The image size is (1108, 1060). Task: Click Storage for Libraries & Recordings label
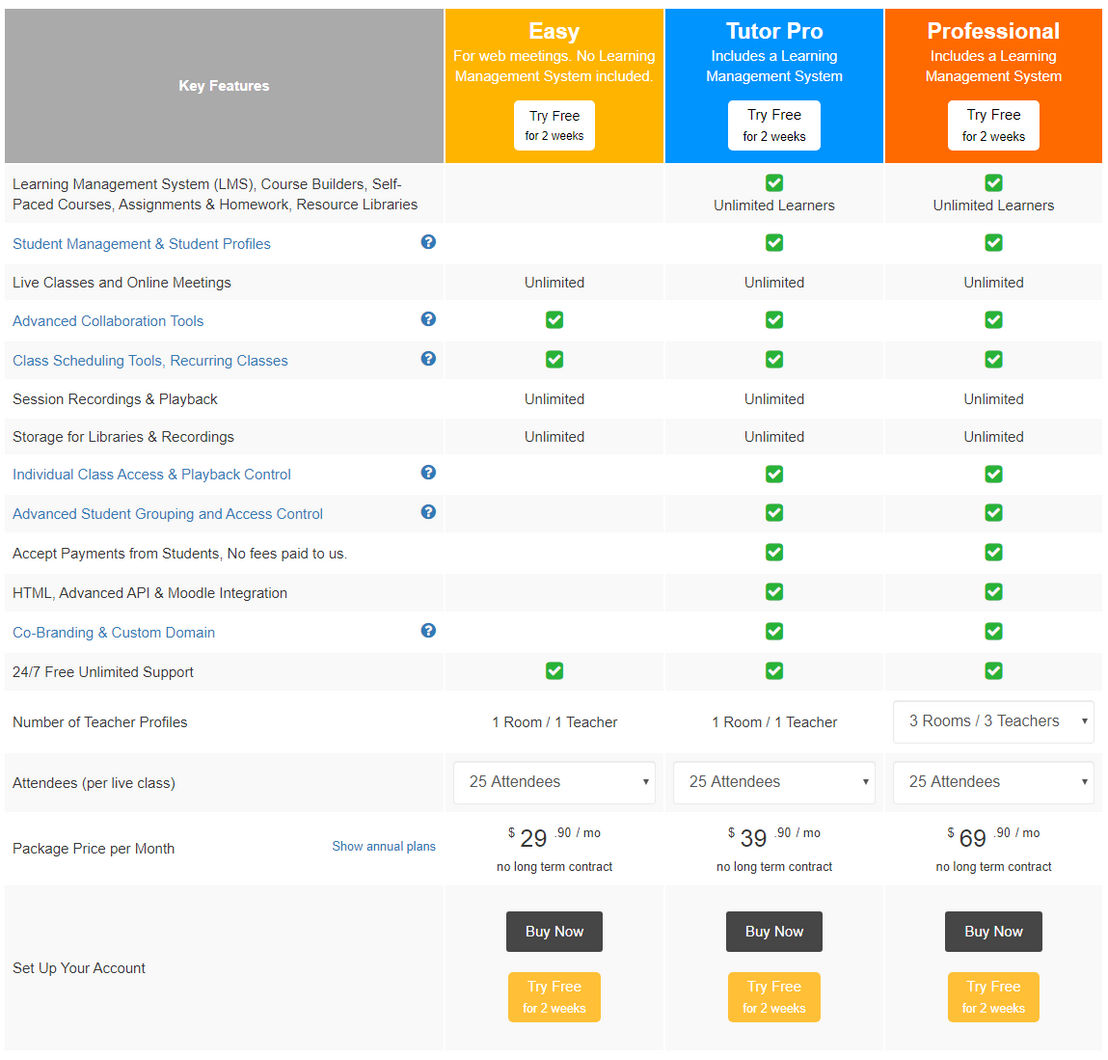pos(123,437)
